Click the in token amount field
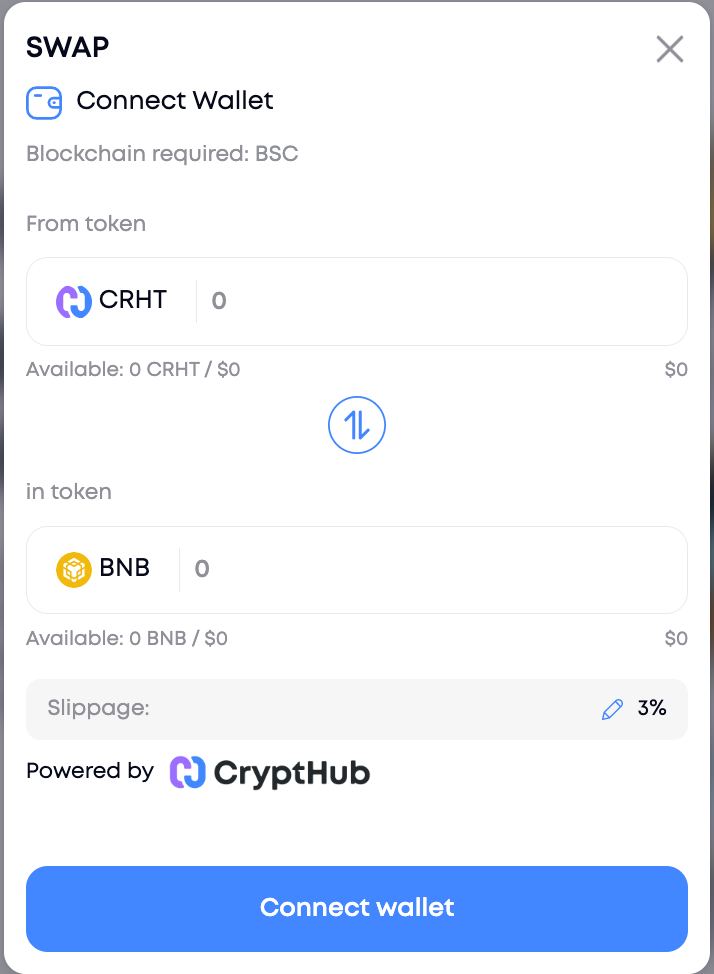The height and width of the screenshot is (974, 714). (430, 569)
